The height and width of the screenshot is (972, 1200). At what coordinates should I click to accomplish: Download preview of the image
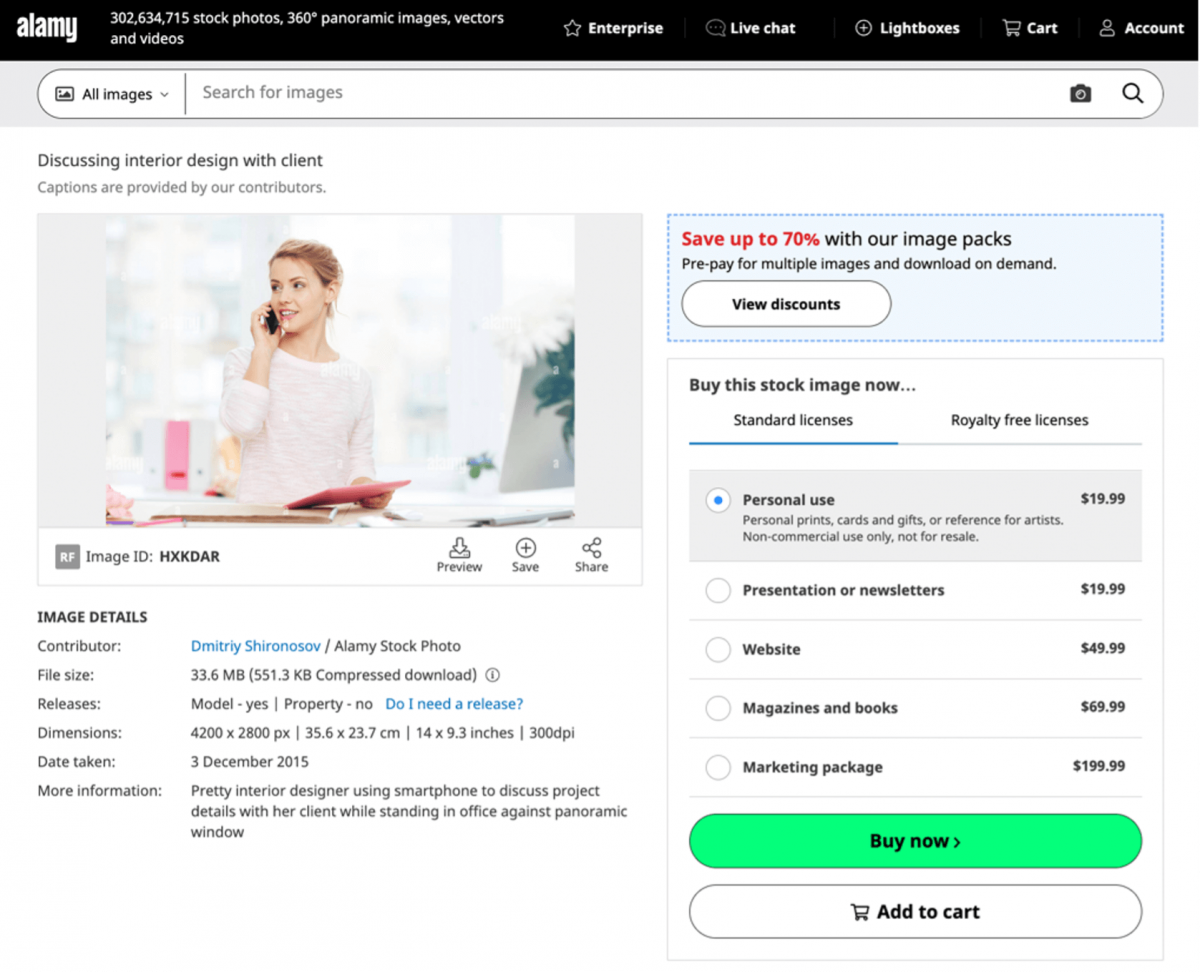(x=459, y=554)
